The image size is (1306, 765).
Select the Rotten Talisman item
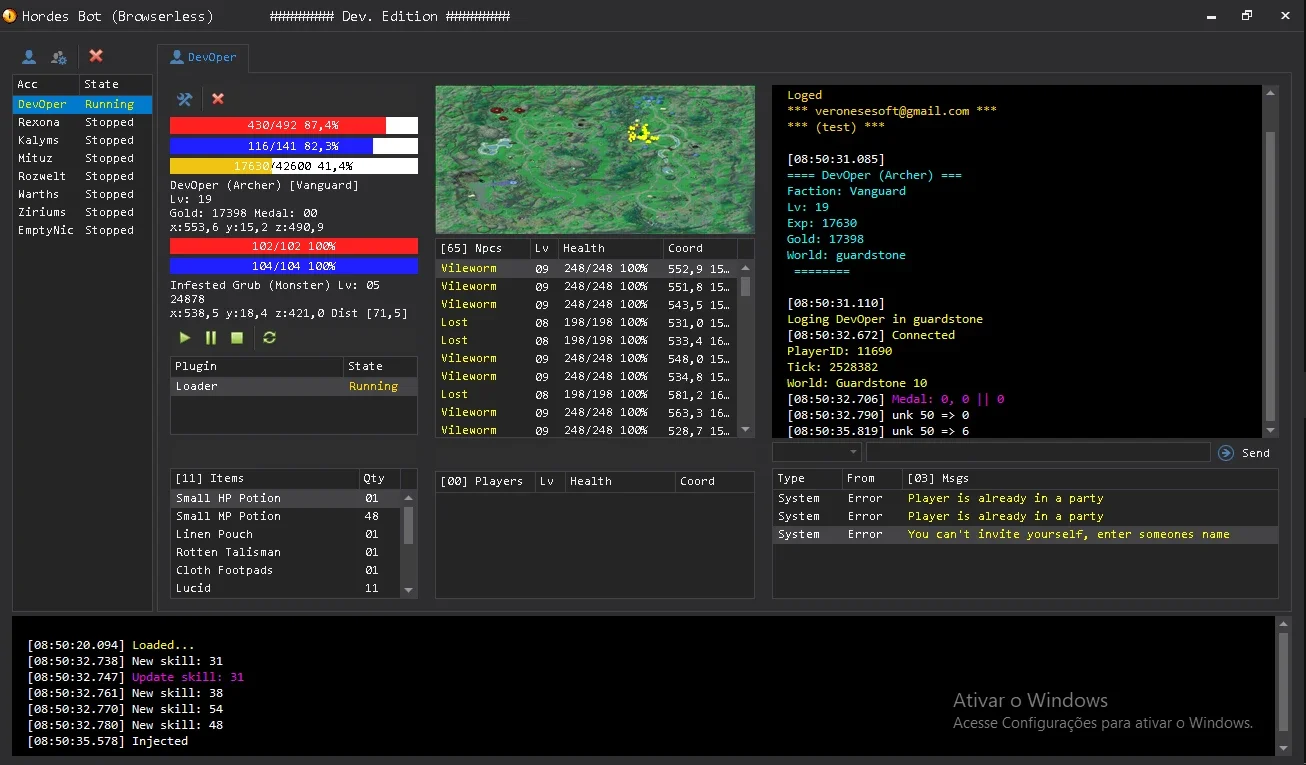[286, 552]
